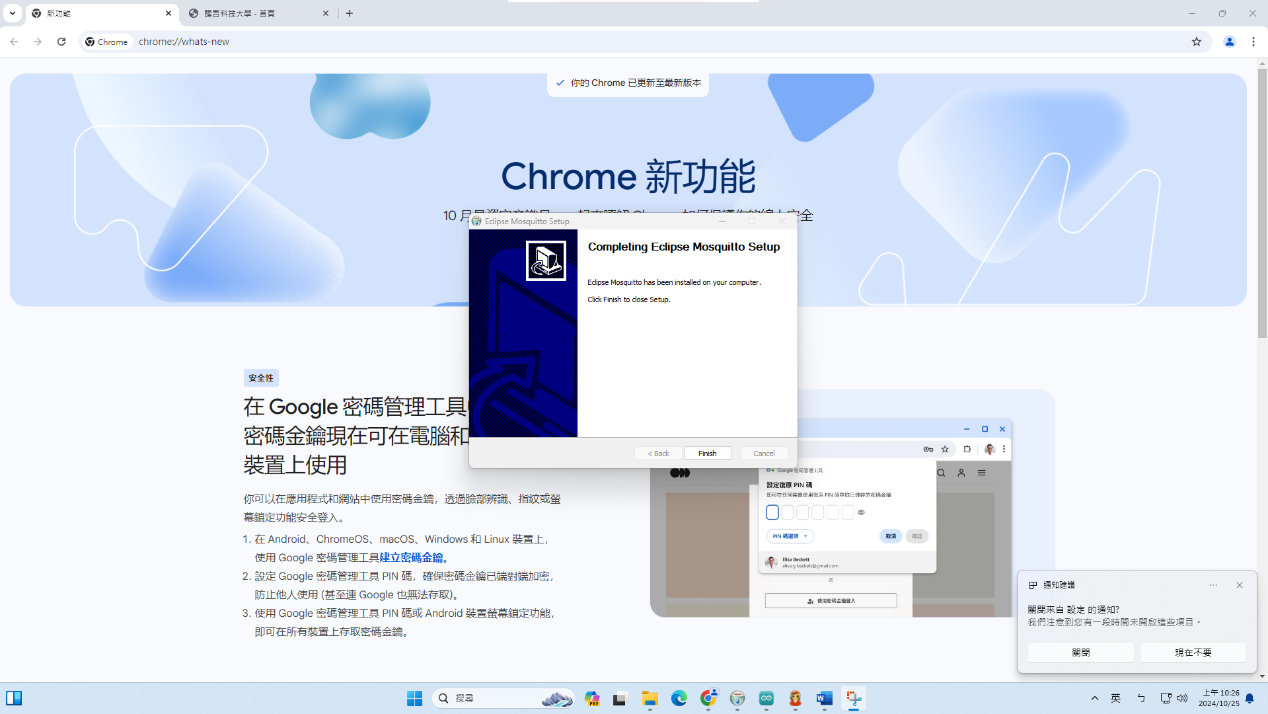The image size is (1268, 714).
Task: Expand the hidden system tray icons chevron
Action: pos(1094,698)
